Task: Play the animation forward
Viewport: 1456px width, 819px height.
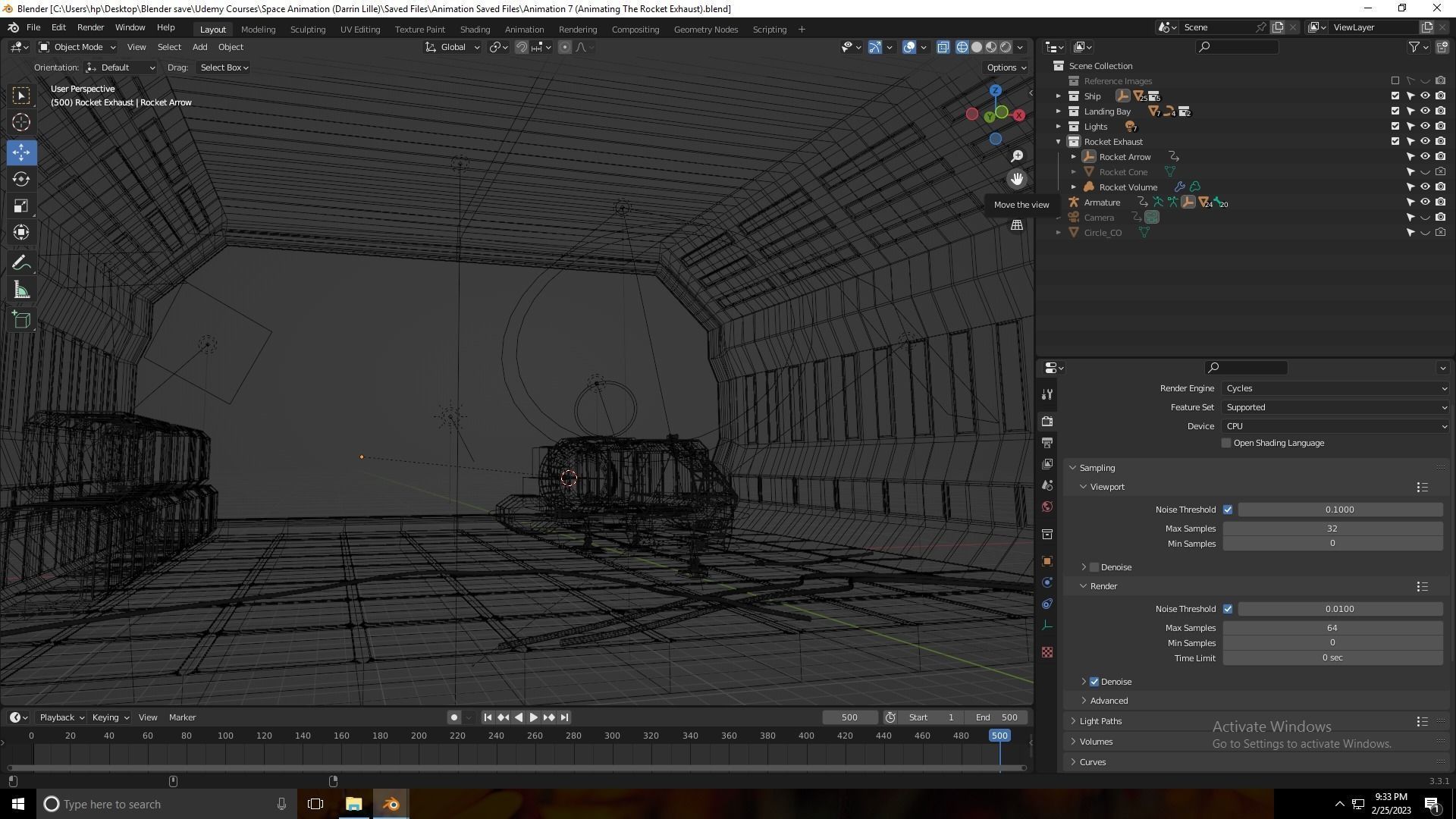Action: tap(533, 717)
